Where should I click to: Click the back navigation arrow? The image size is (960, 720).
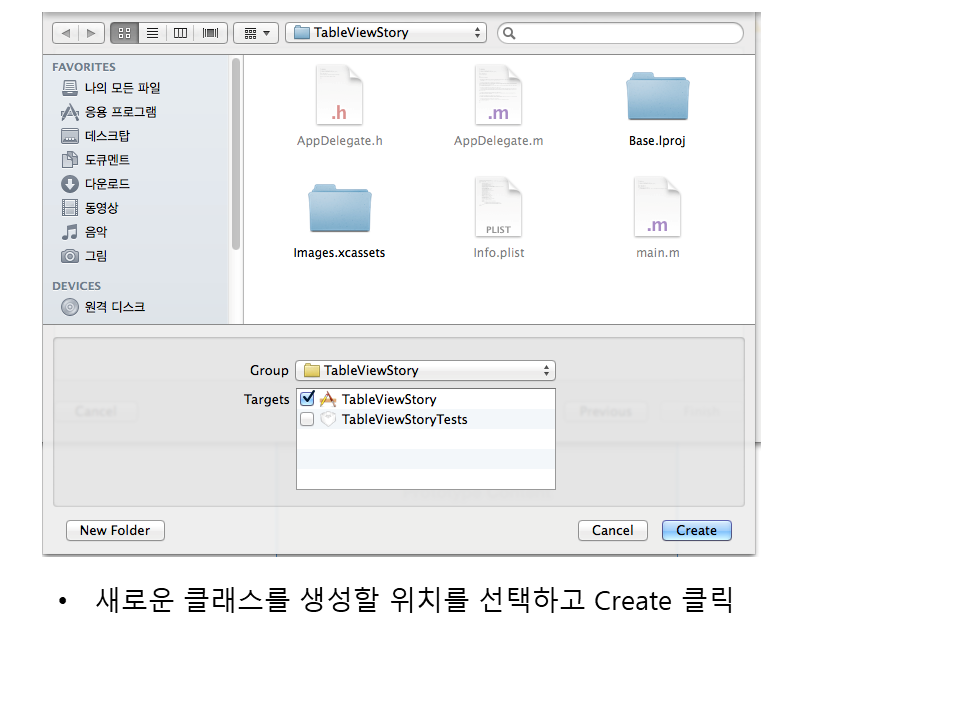coord(66,33)
